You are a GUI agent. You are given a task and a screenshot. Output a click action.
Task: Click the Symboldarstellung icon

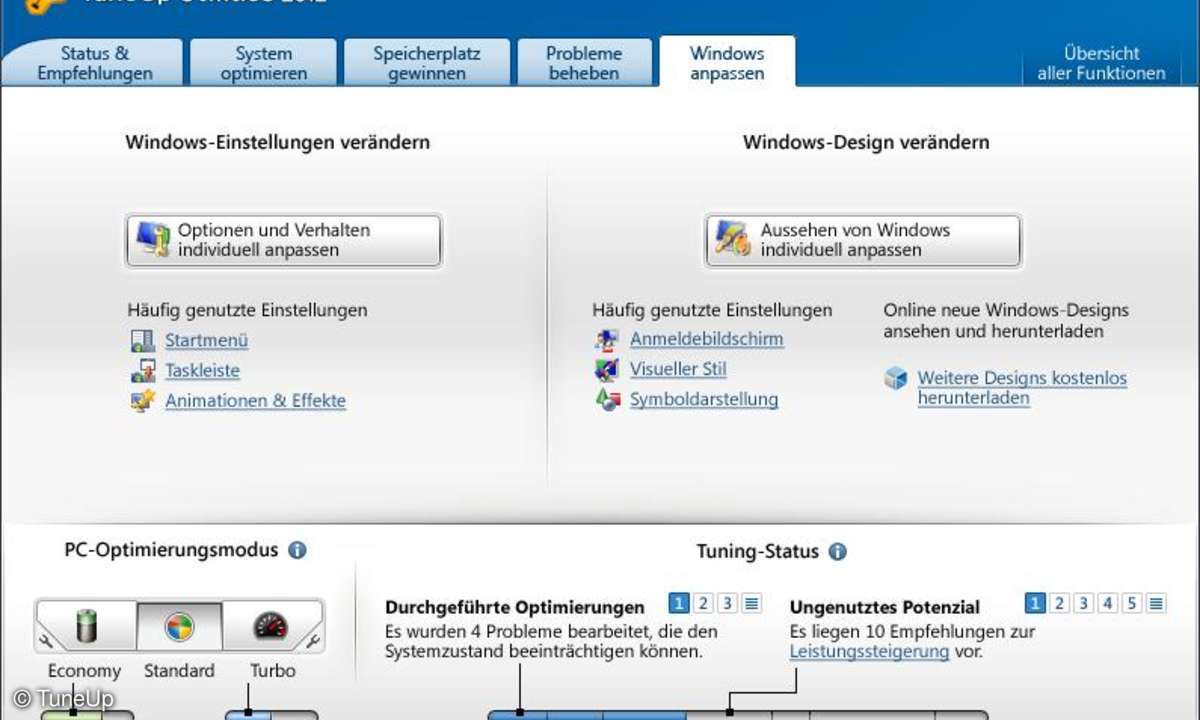tap(607, 400)
